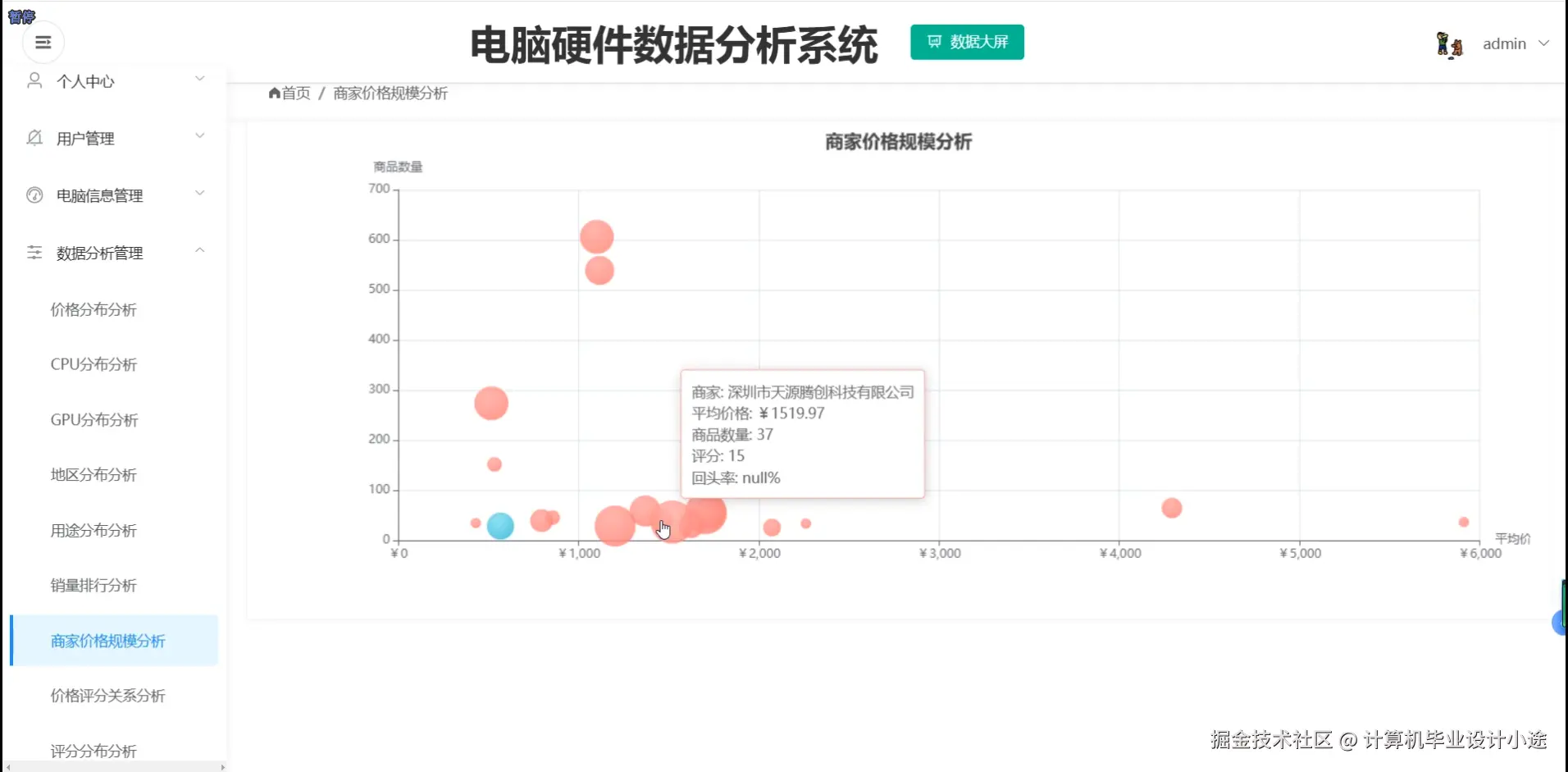1568x772 pixels.
Task: Expand the 电脑信息管理 menu
Action: pos(200,194)
